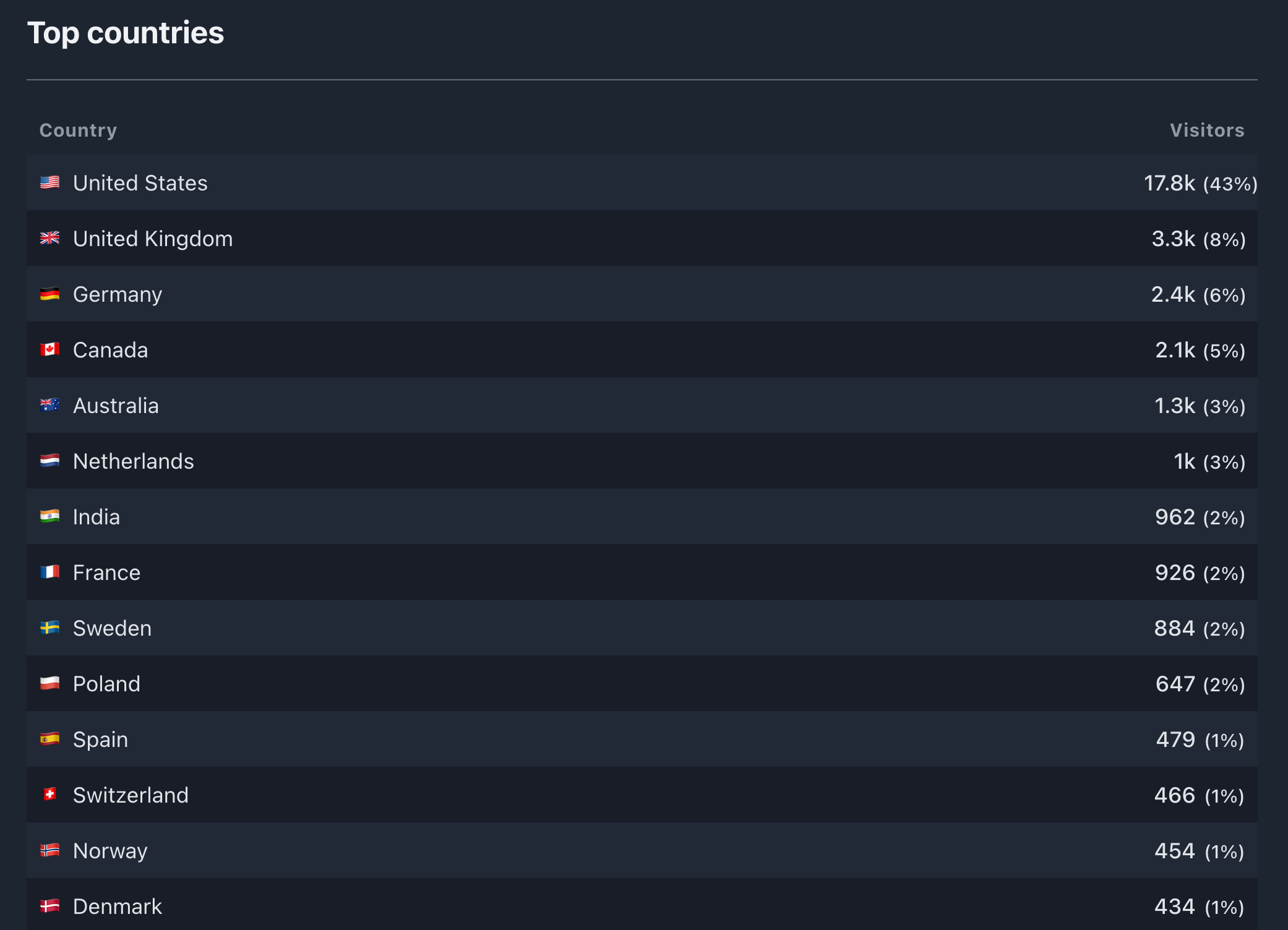Viewport: 1288px width, 930px height.
Task: Select the Netherlands country row
Action: click(642, 461)
